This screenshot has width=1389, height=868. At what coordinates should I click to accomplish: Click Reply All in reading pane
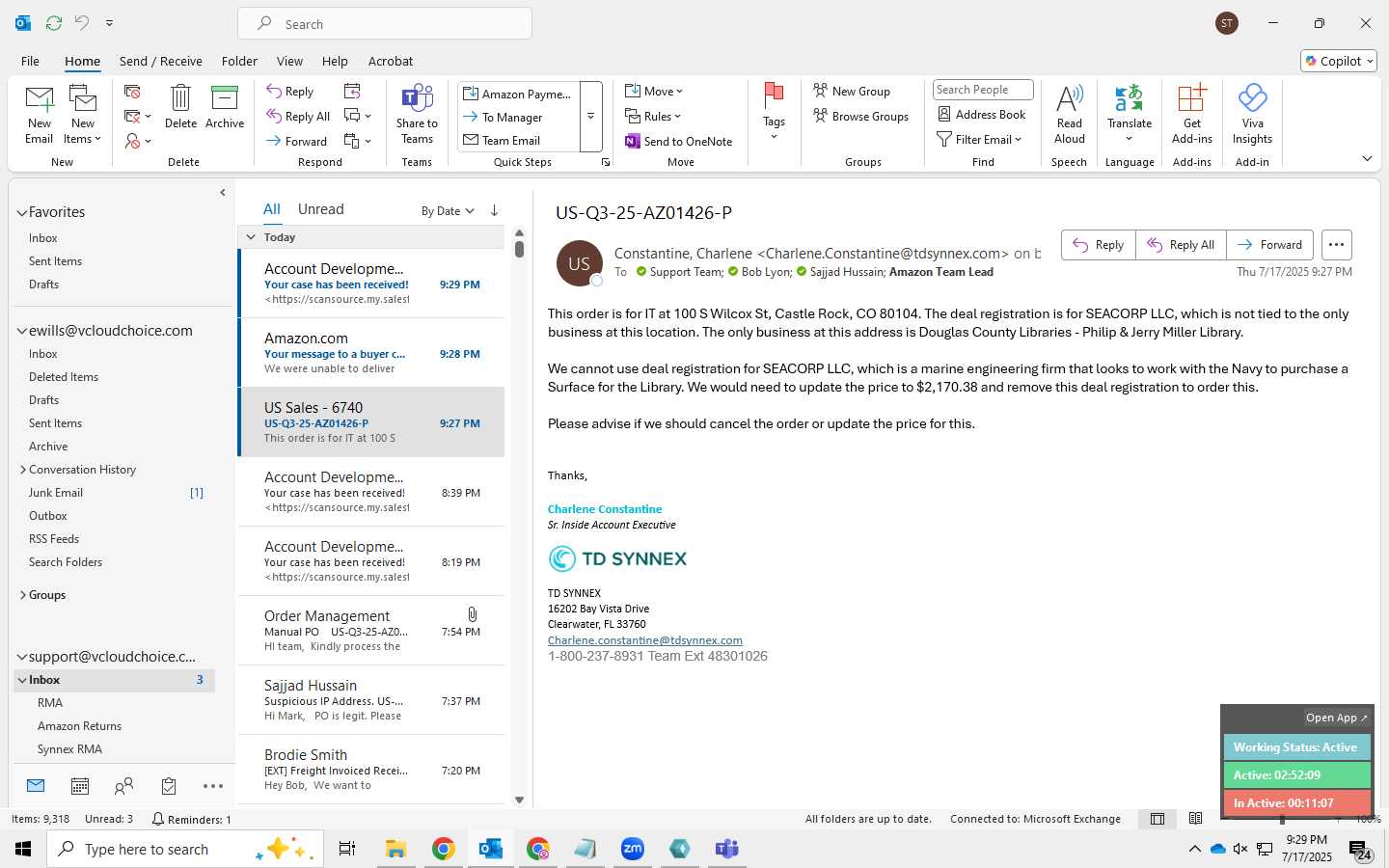click(1181, 245)
